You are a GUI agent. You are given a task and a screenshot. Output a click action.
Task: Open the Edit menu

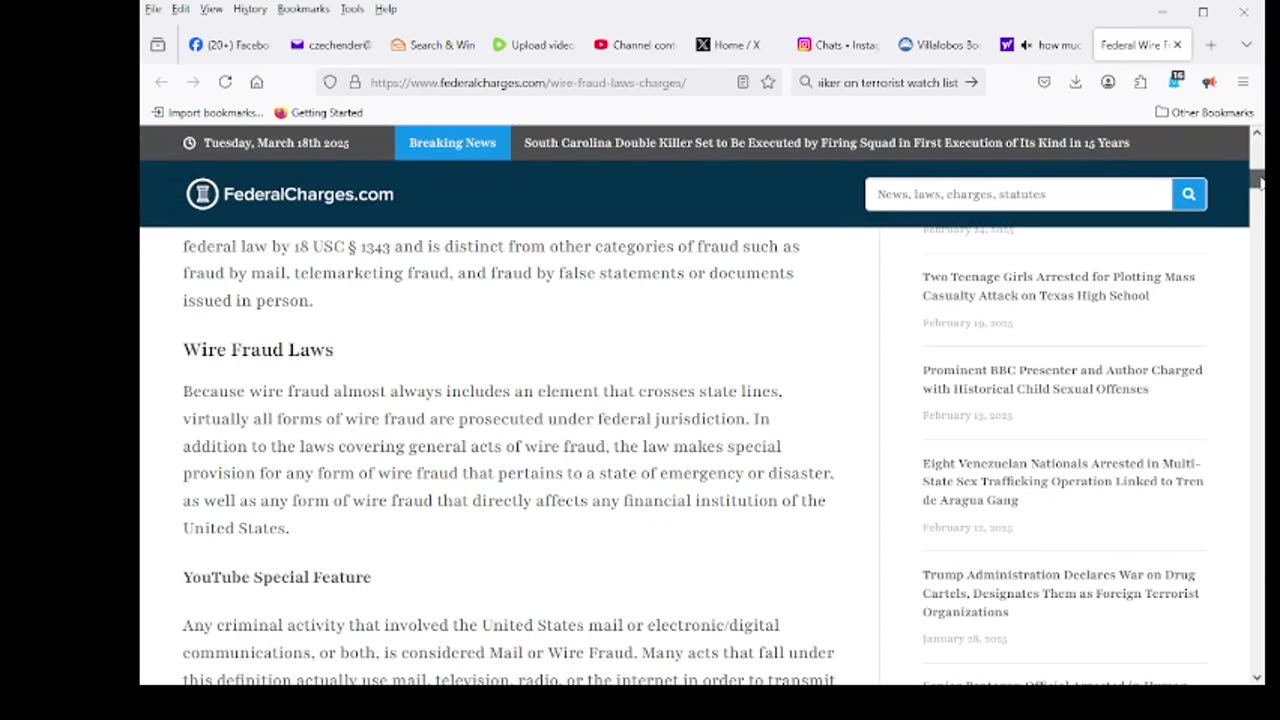coord(180,9)
